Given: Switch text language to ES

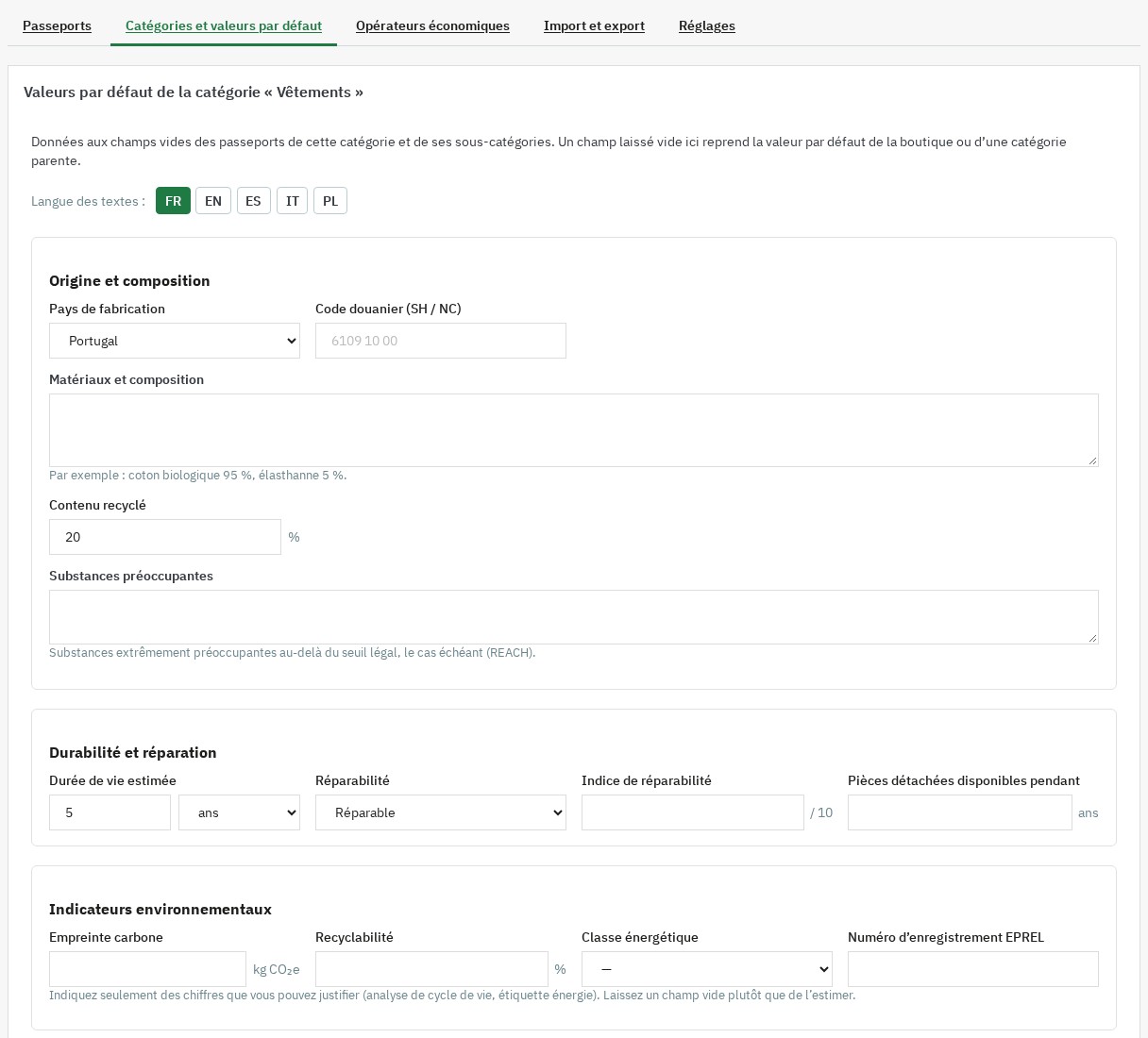Looking at the screenshot, I should [x=253, y=201].
